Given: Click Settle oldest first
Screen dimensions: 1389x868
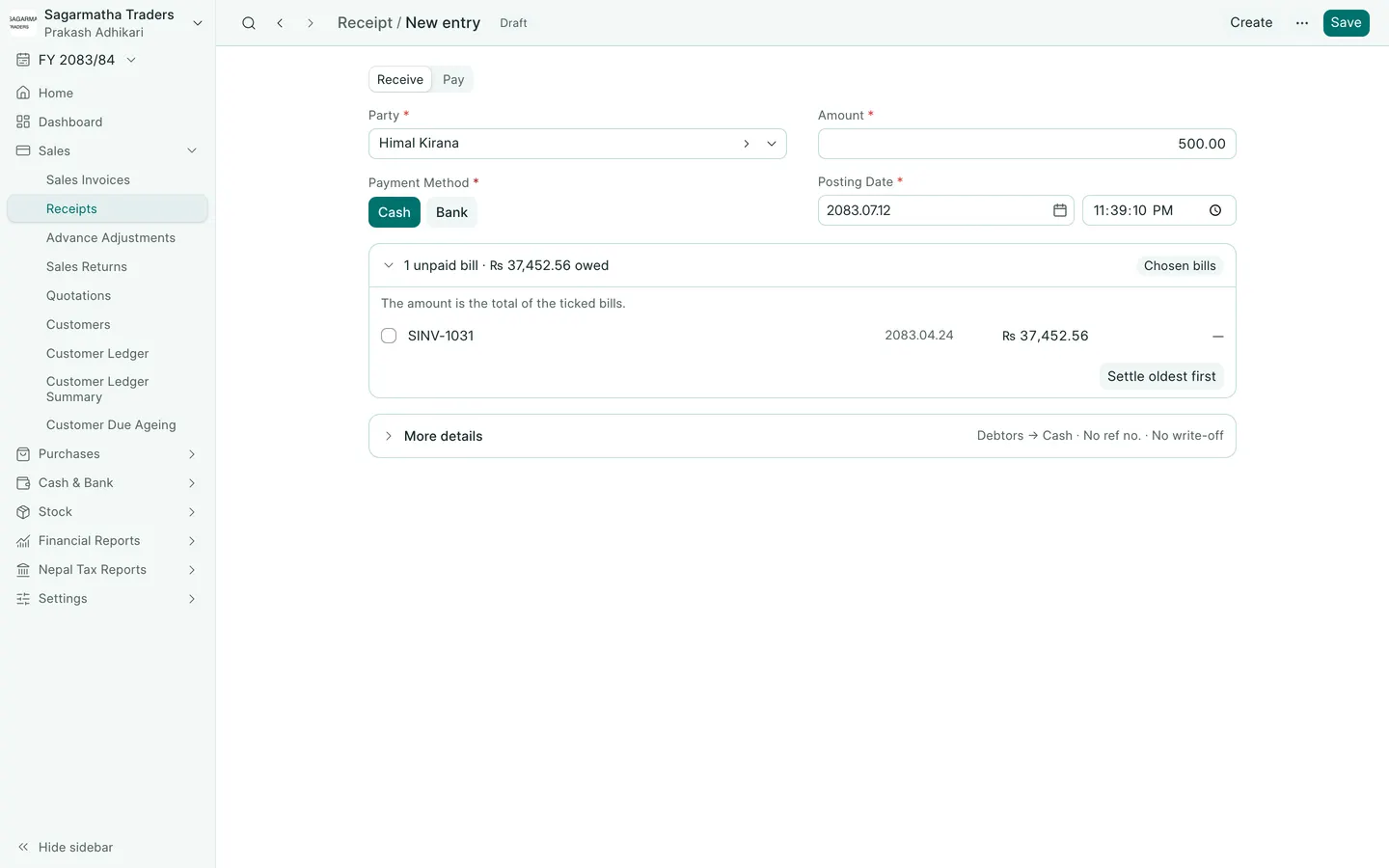Looking at the screenshot, I should click(1161, 376).
